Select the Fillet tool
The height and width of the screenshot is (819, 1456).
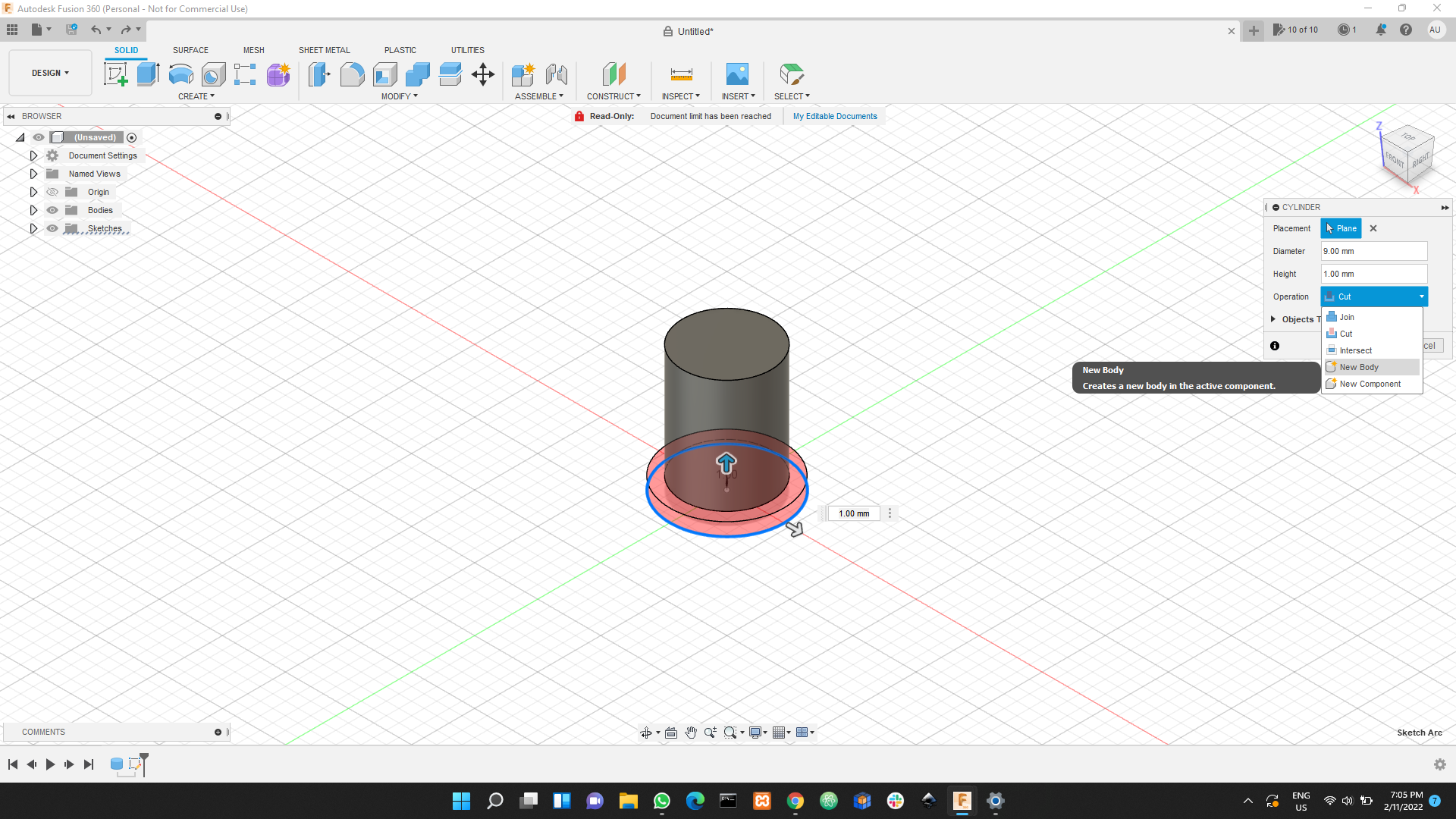(352, 75)
